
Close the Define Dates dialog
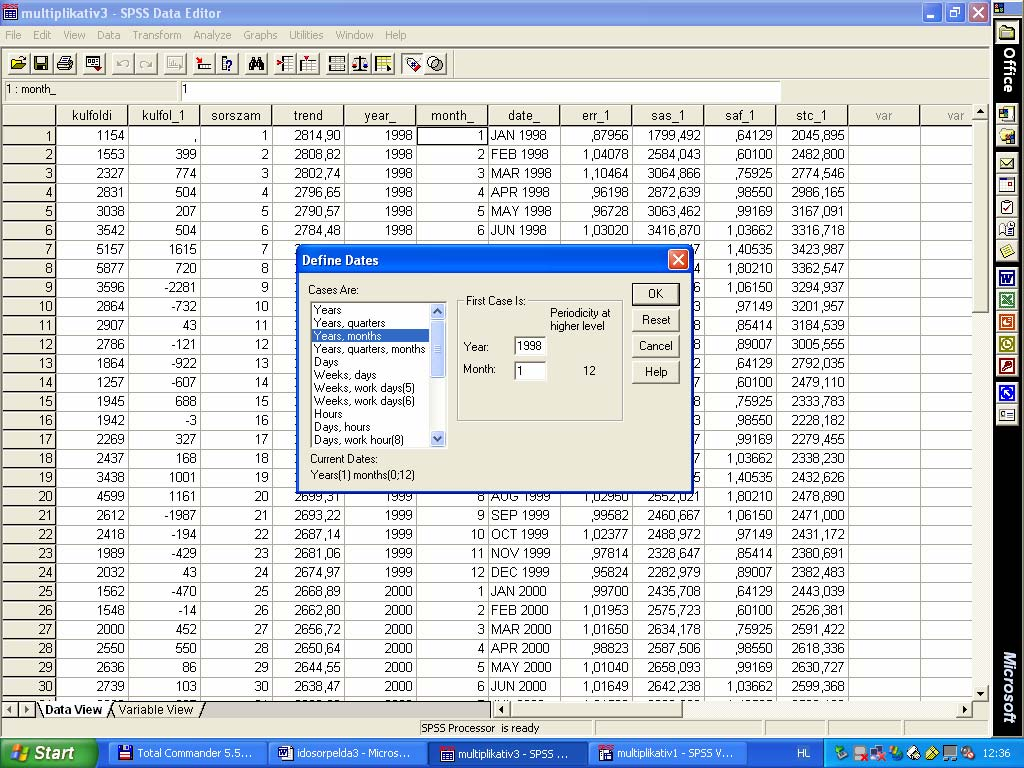click(678, 260)
